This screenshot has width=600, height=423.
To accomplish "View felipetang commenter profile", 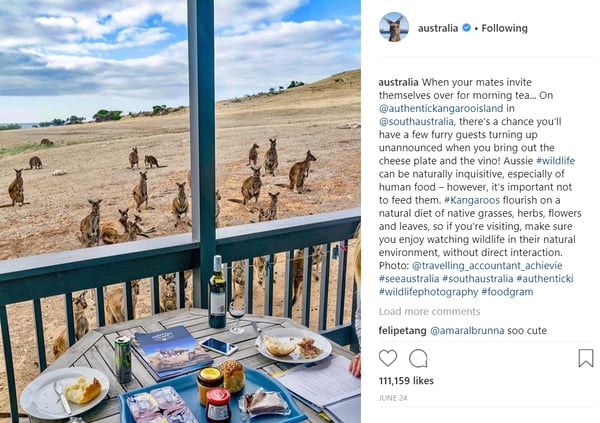I will (402, 330).
